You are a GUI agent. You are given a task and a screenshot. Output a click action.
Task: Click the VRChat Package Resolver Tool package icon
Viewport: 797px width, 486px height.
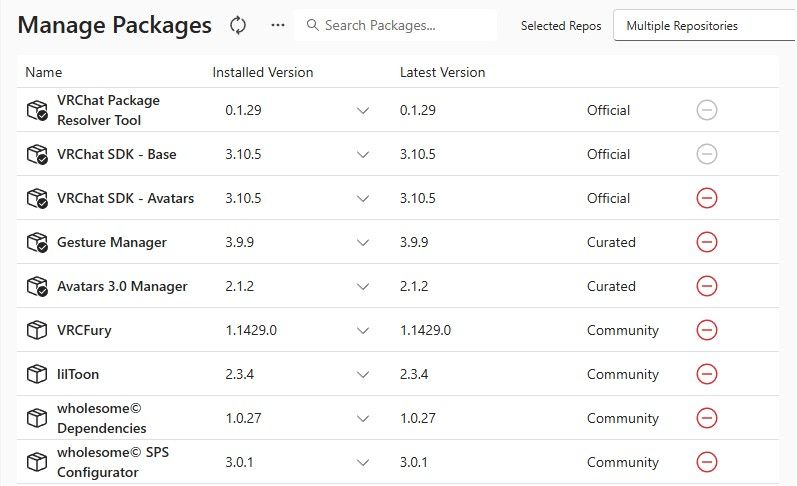pos(37,110)
